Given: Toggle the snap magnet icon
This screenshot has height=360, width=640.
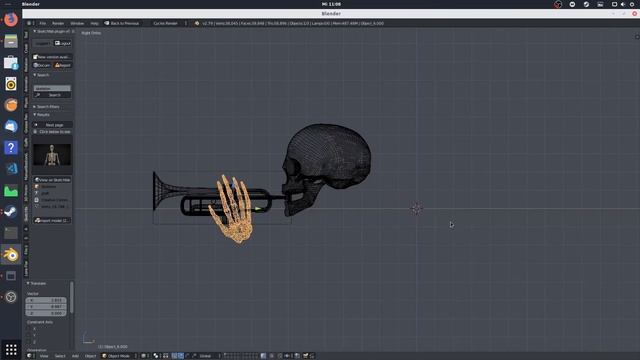Looking at the screenshot, I should click(x=280, y=356).
